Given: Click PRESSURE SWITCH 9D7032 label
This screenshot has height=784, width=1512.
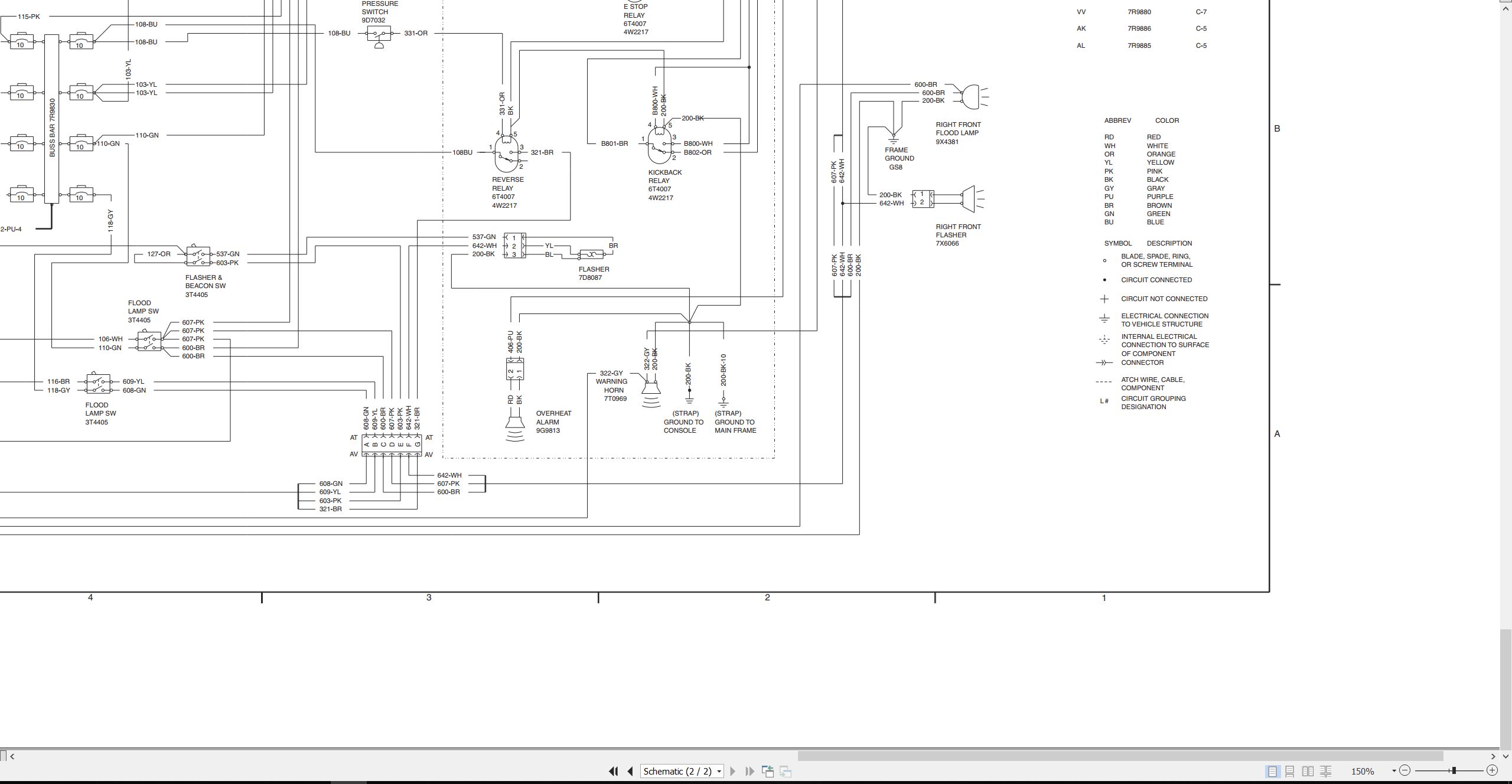Looking at the screenshot, I should pos(380,11).
